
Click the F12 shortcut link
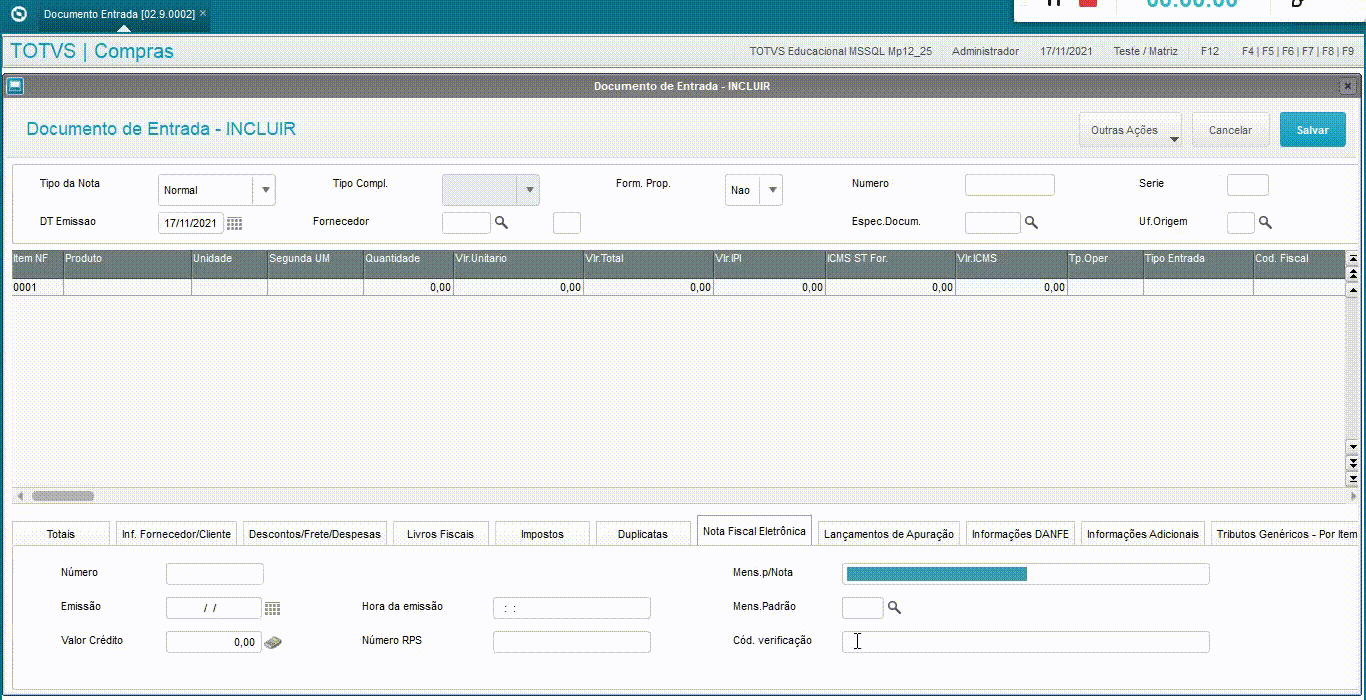click(x=1210, y=51)
